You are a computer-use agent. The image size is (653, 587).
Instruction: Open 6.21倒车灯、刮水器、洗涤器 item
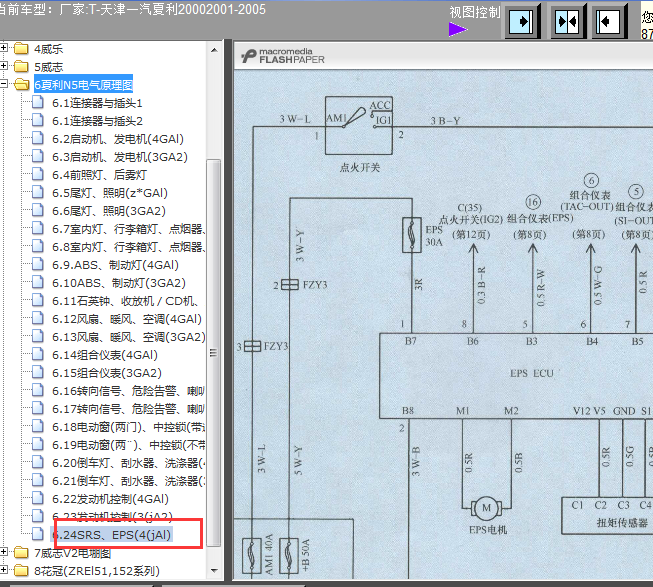[129, 481]
